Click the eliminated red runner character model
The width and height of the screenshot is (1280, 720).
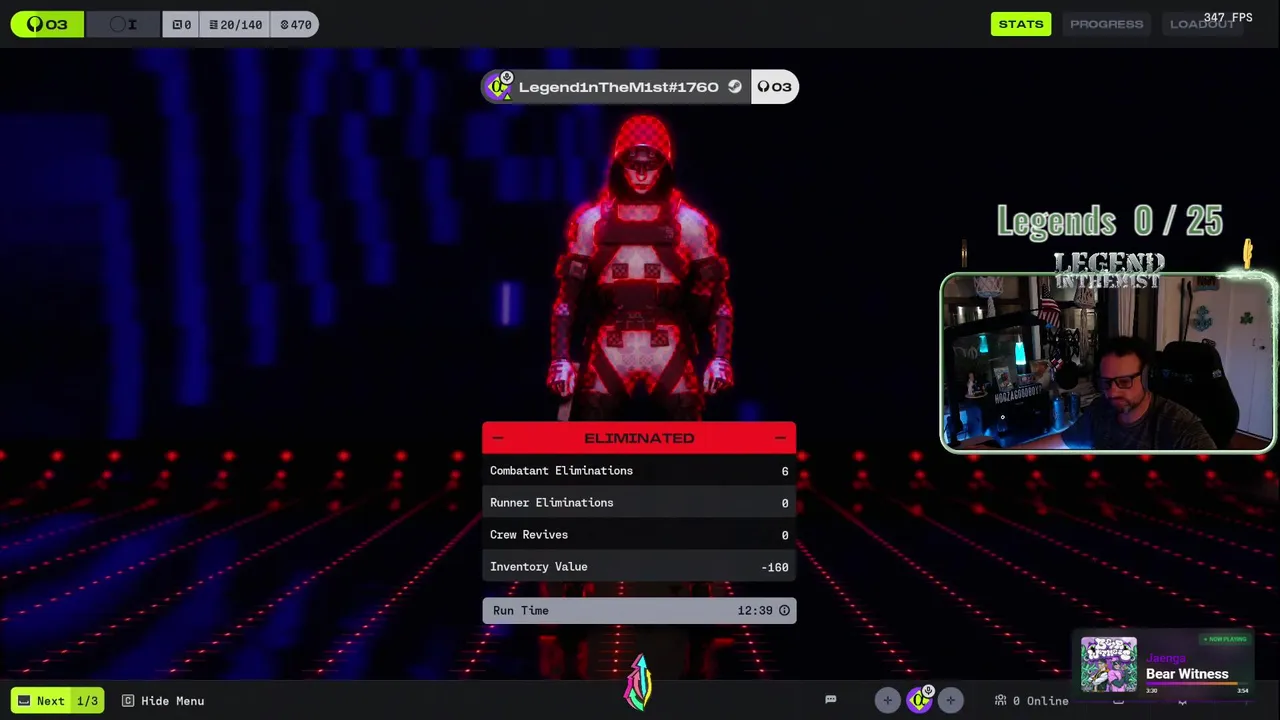[640, 268]
